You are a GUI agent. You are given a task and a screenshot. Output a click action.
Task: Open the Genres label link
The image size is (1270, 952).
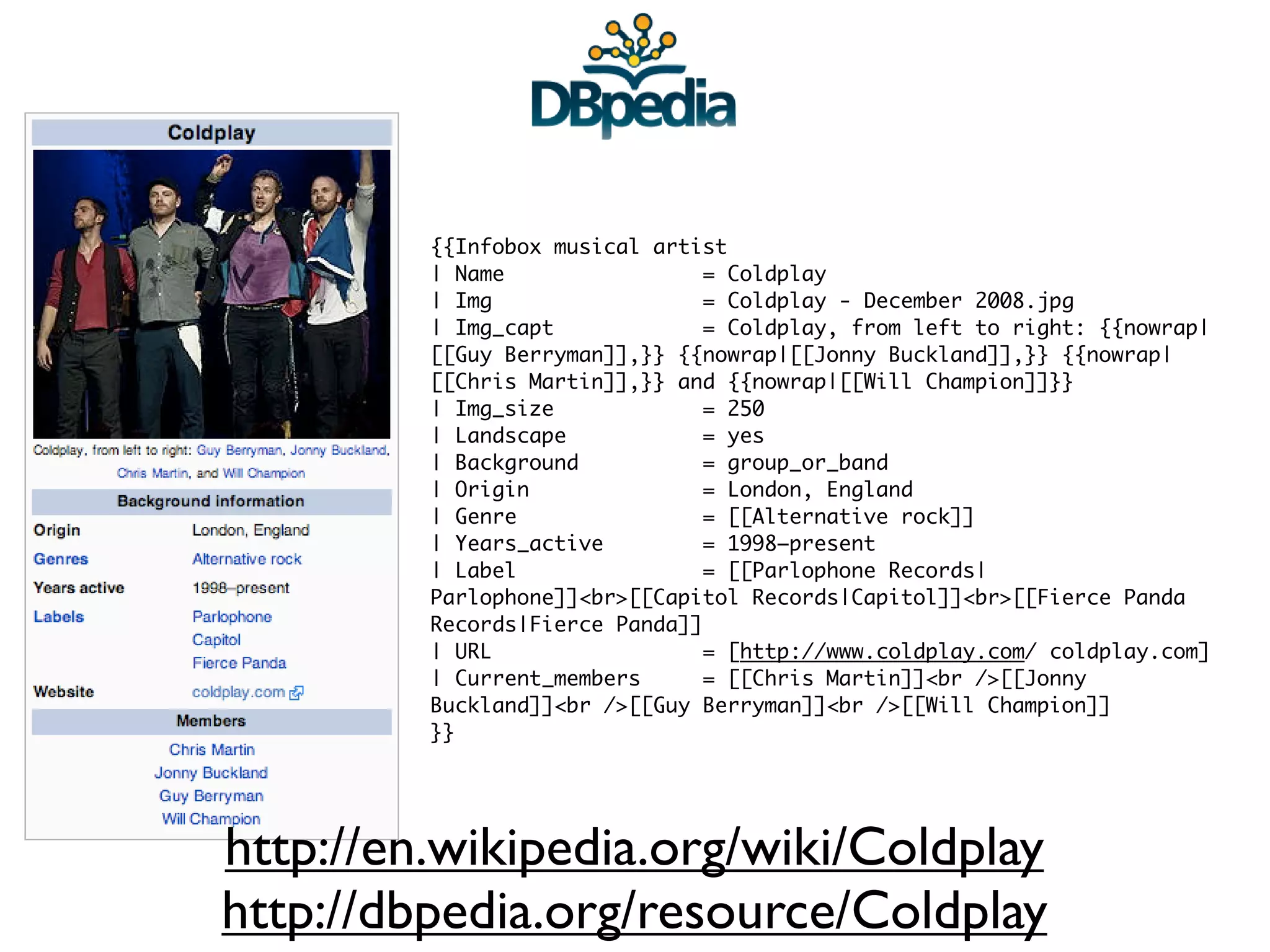61,559
